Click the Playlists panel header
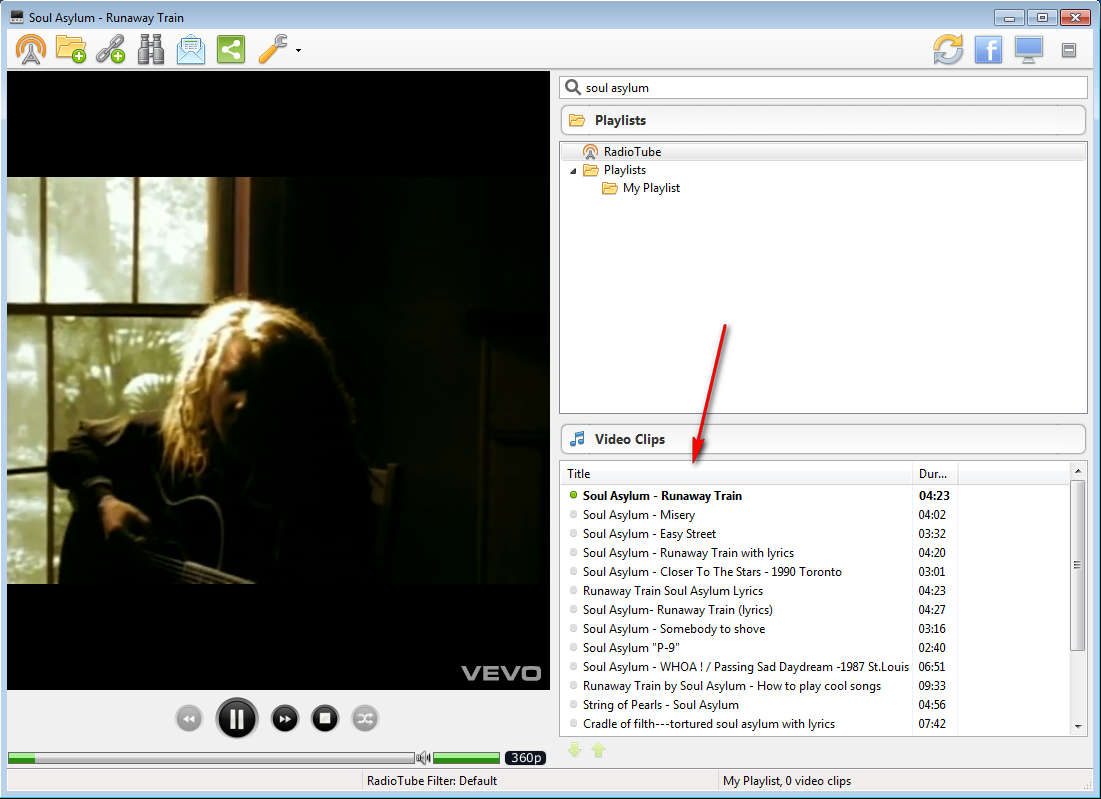 point(823,120)
